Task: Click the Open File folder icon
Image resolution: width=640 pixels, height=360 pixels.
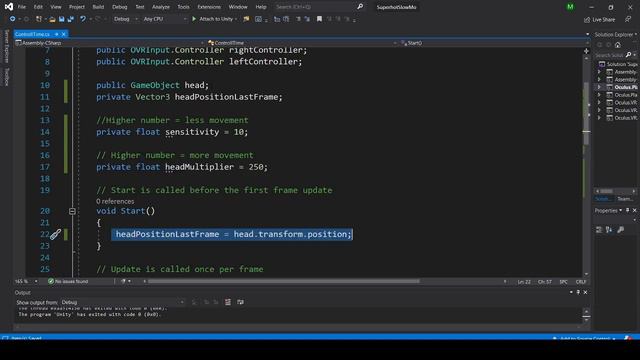Action: point(52,19)
